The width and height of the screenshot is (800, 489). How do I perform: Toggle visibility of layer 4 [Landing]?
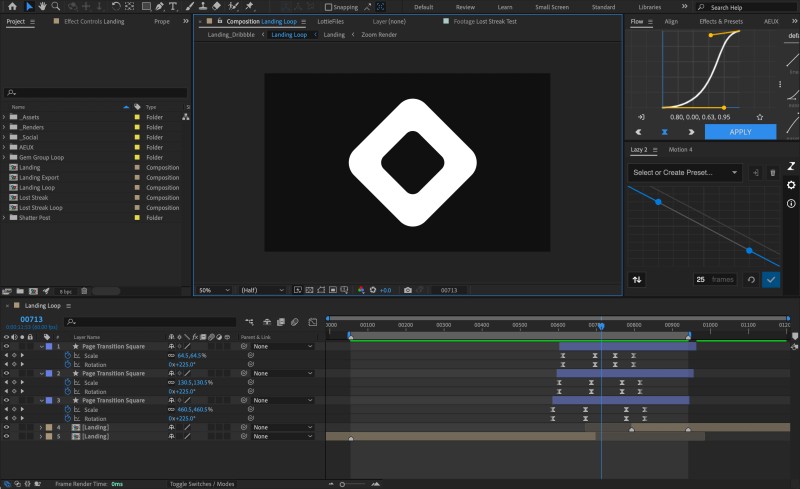(x=6, y=427)
